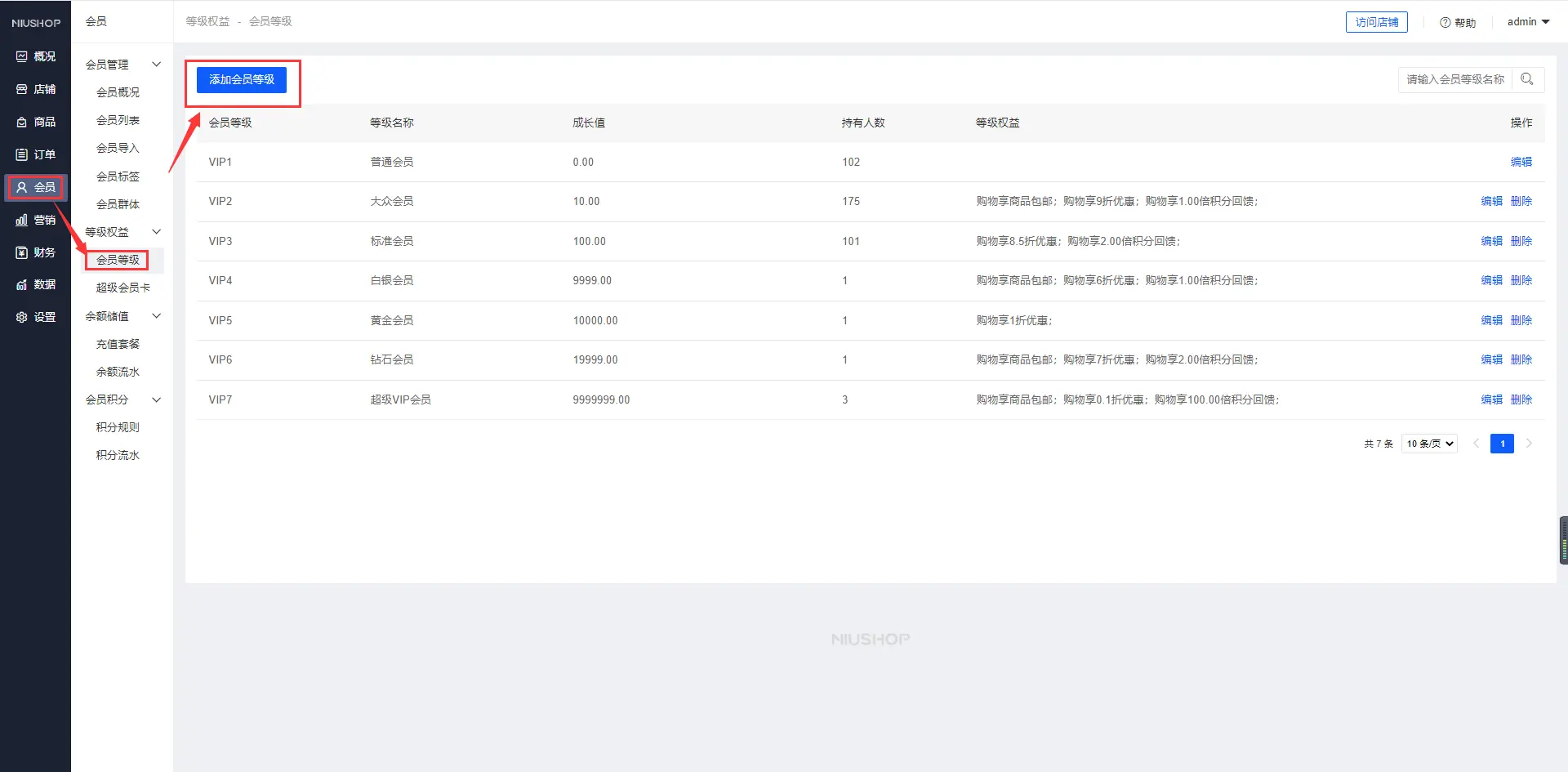
Task: Open the admin account dropdown
Action: [x=1528, y=22]
